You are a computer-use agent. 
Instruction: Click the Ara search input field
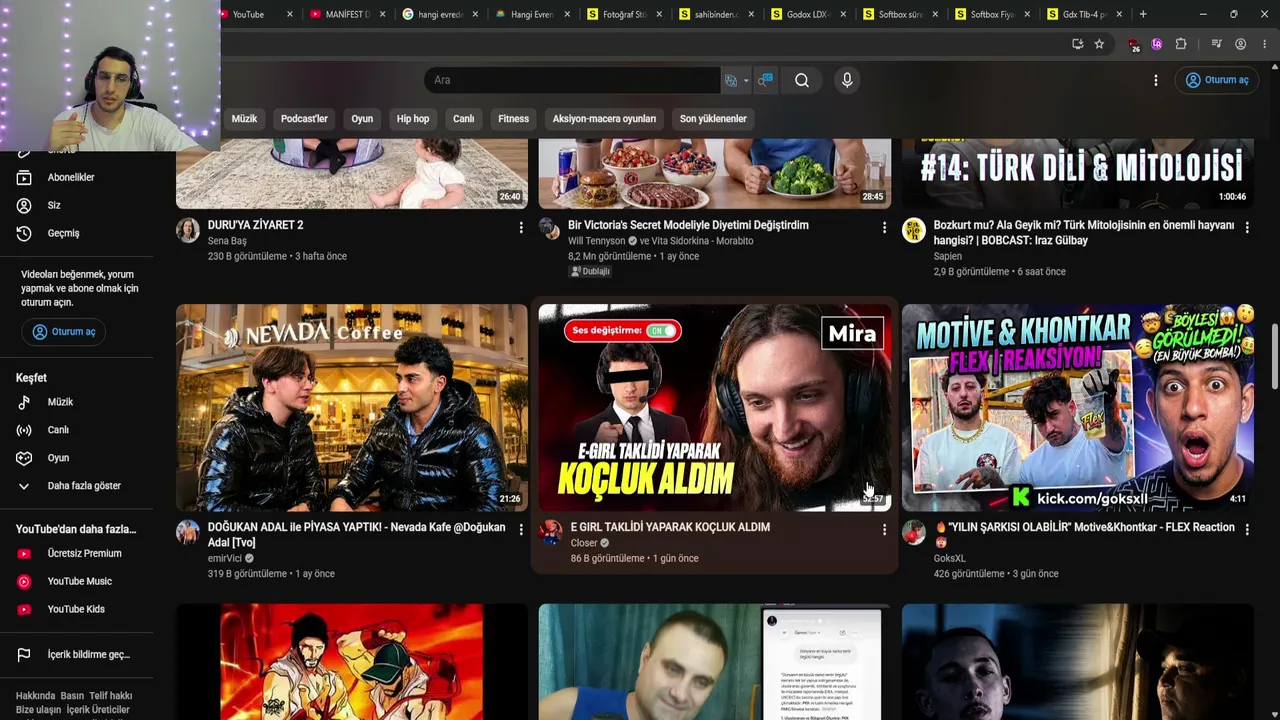(x=572, y=80)
